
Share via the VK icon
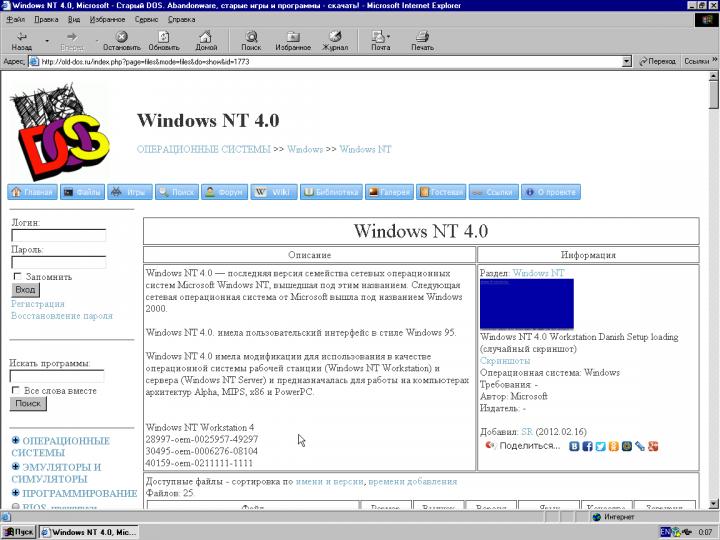click(x=574, y=446)
